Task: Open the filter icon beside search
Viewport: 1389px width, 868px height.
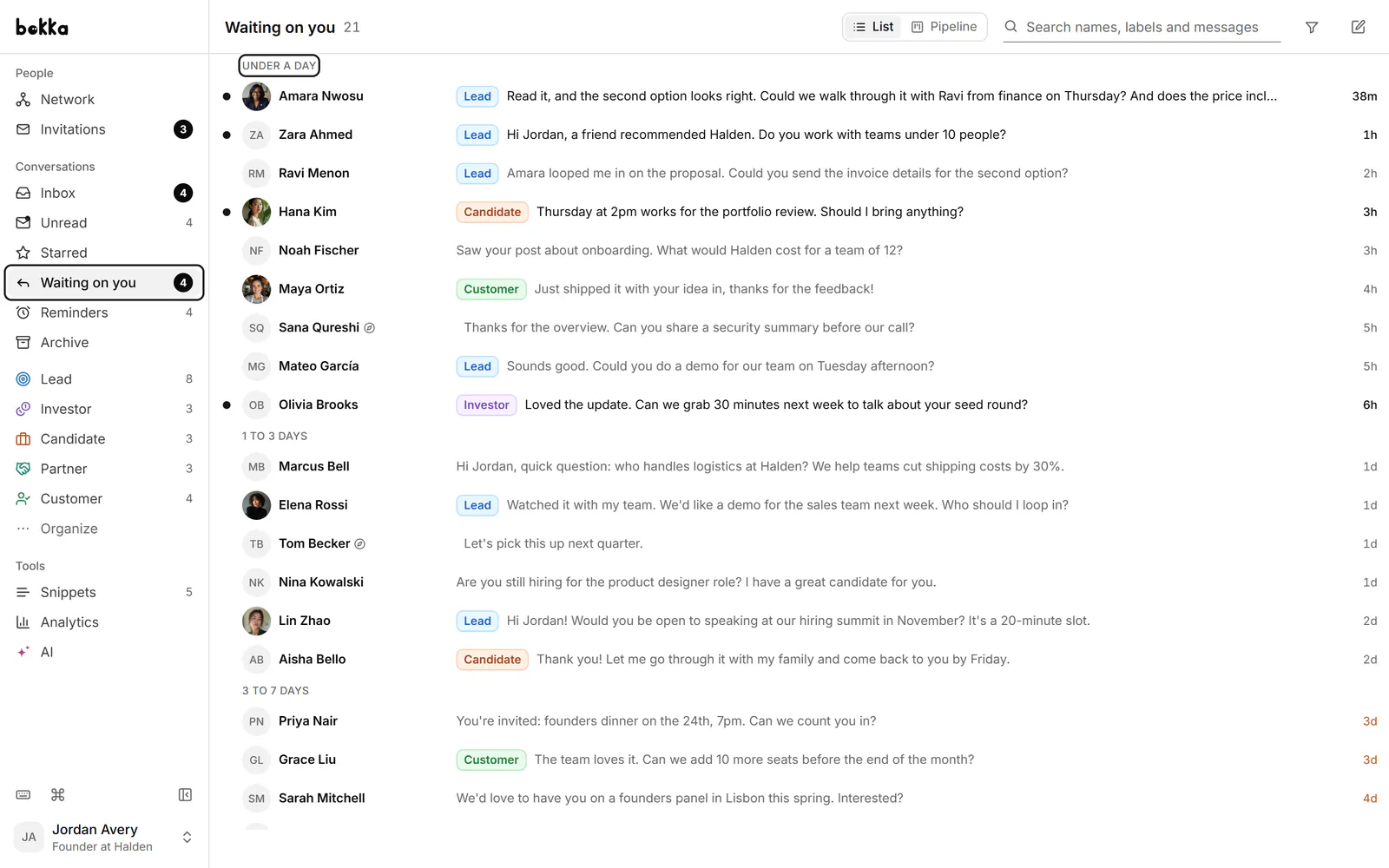Action: coord(1312,28)
